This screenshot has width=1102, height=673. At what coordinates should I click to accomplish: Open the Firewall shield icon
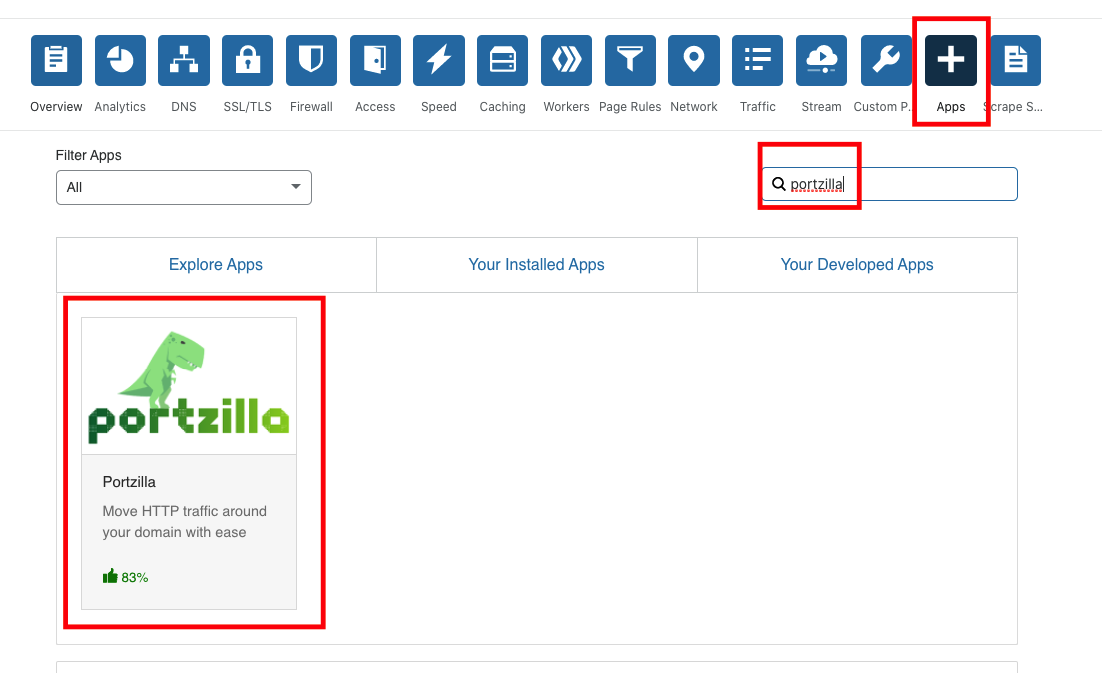(x=311, y=61)
